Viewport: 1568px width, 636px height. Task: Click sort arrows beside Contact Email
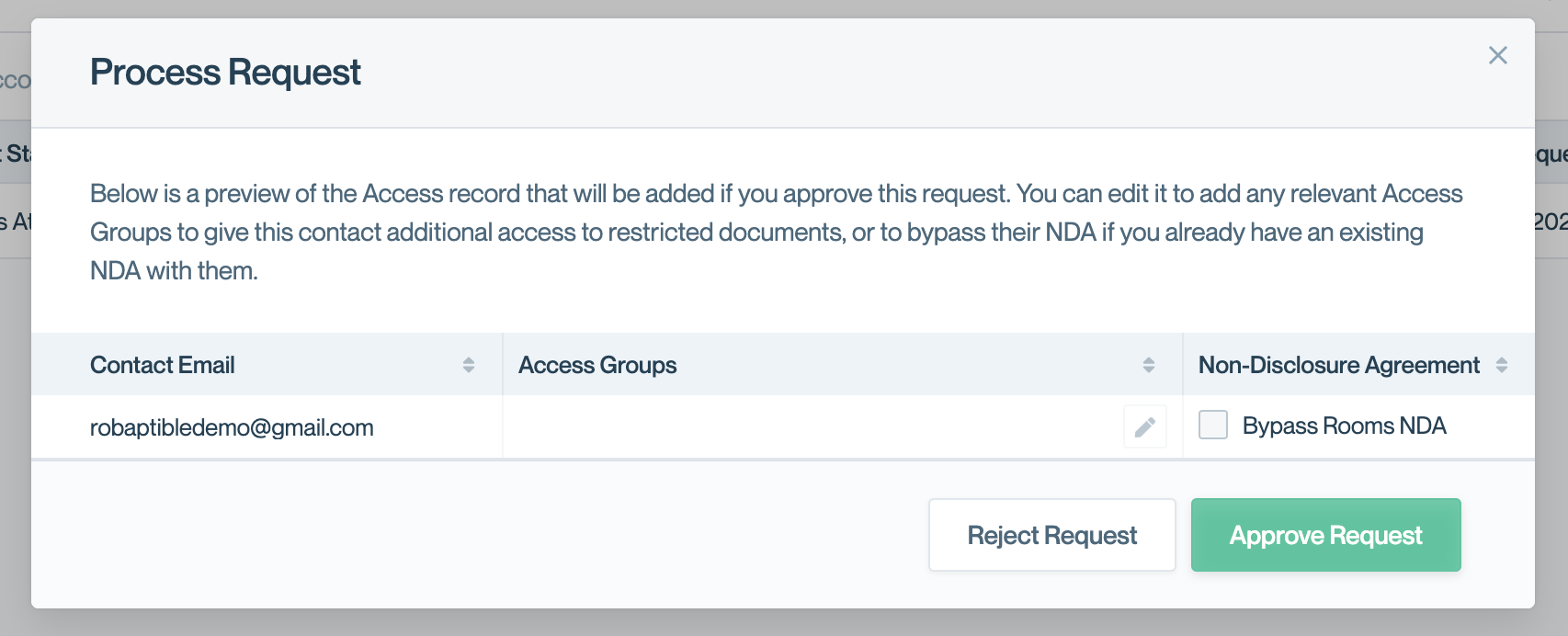pyautogui.click(x=468, y=365)
